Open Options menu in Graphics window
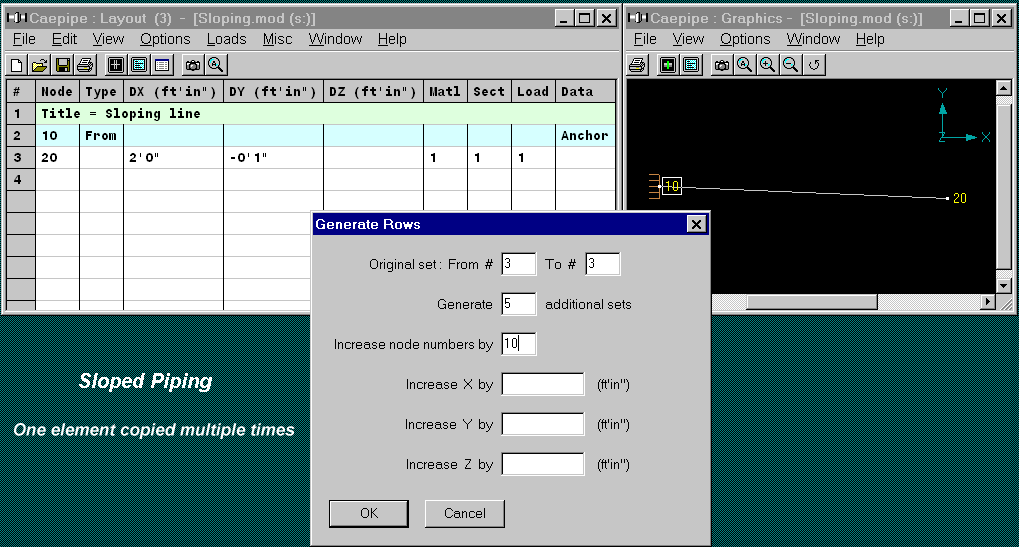The height and width of the screenshot is (547, 1019). coord(745,39)
